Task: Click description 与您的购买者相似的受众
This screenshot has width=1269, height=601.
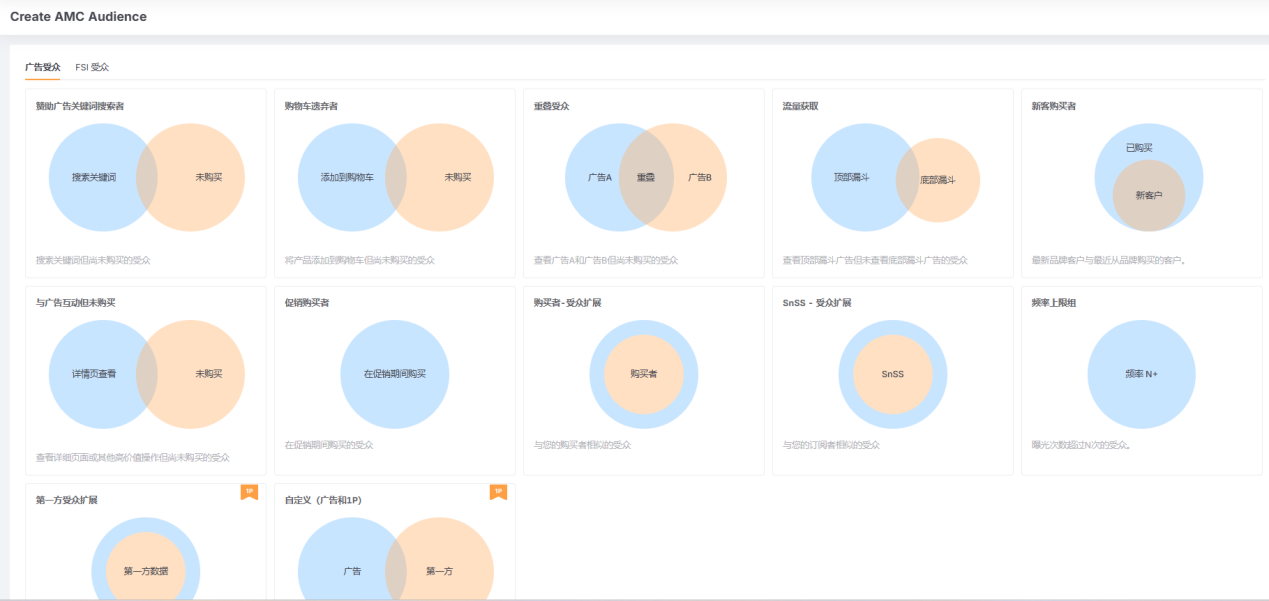Action: tap(583, 445)
